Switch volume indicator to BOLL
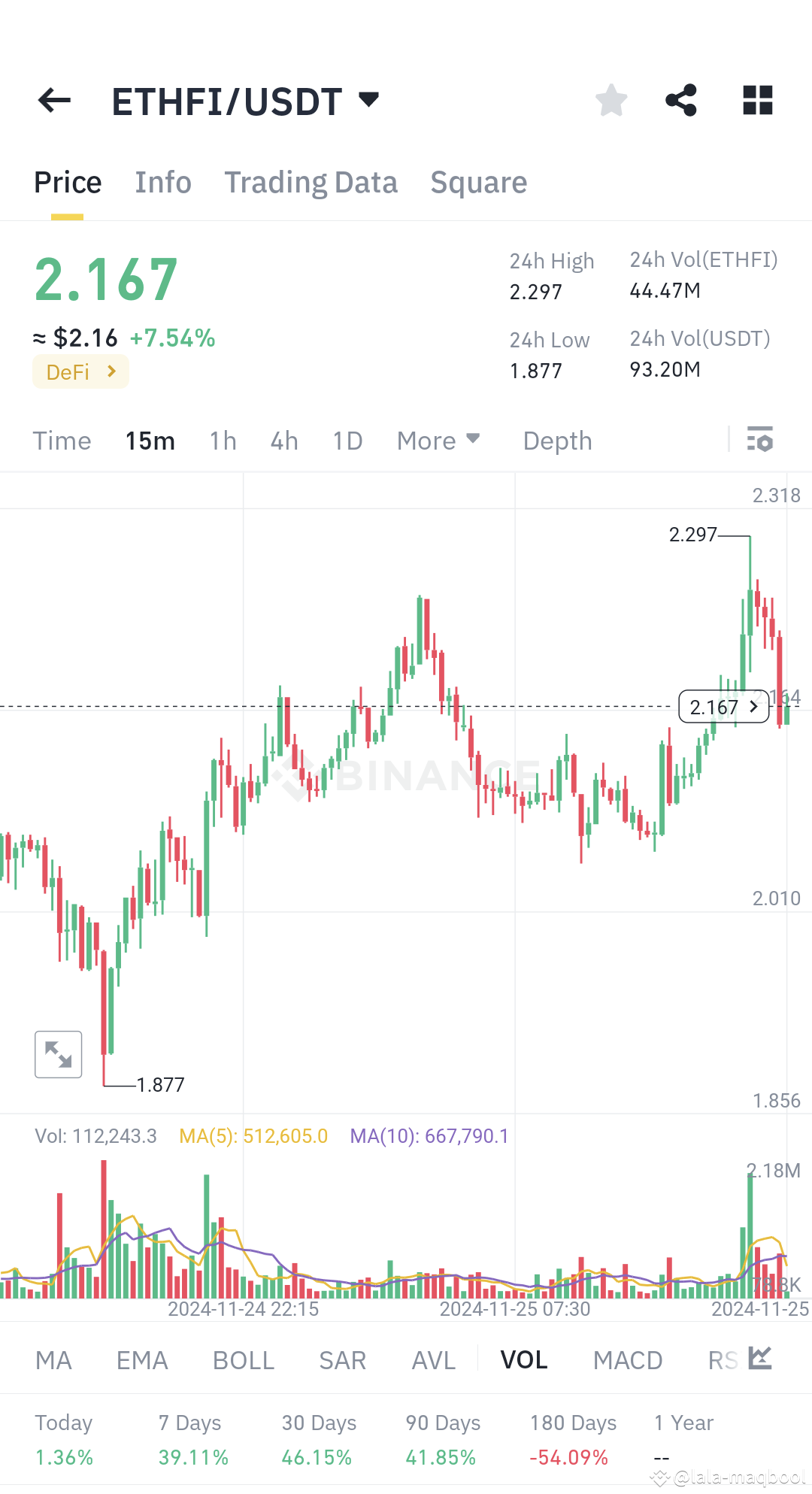 [x=242, y=1359]
